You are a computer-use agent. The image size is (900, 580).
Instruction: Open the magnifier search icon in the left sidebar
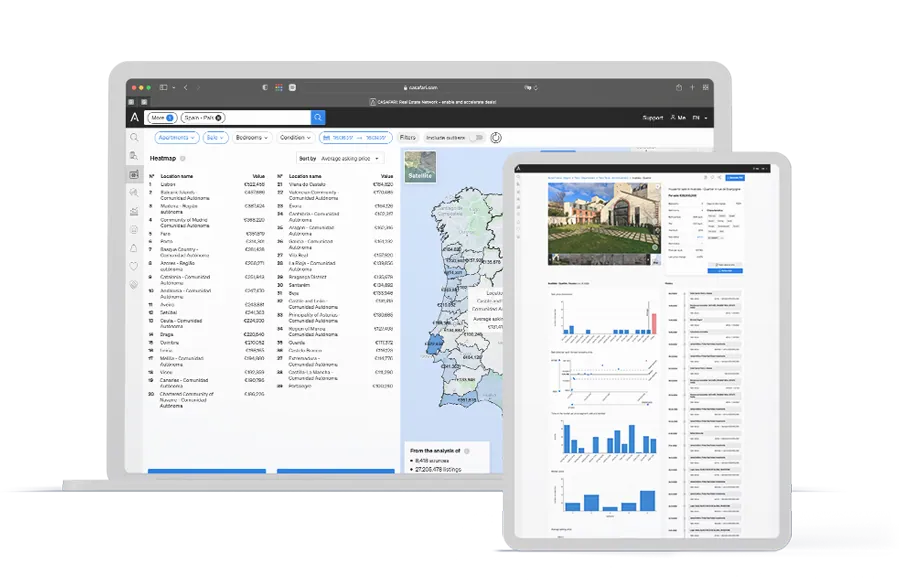pyautogui.click(x=134, y=138)
